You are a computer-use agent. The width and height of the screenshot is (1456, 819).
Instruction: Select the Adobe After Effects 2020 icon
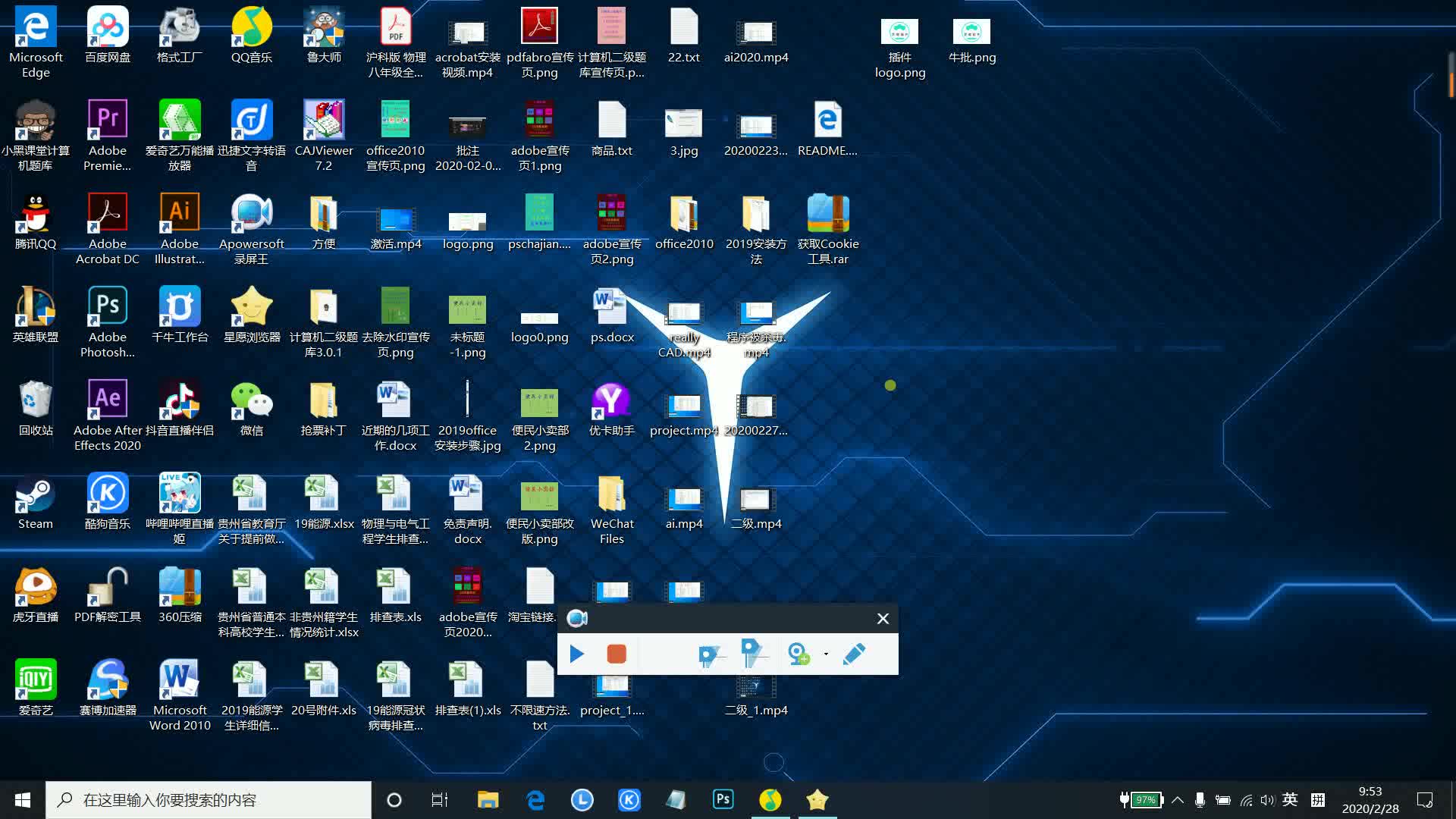click(108, 416)
